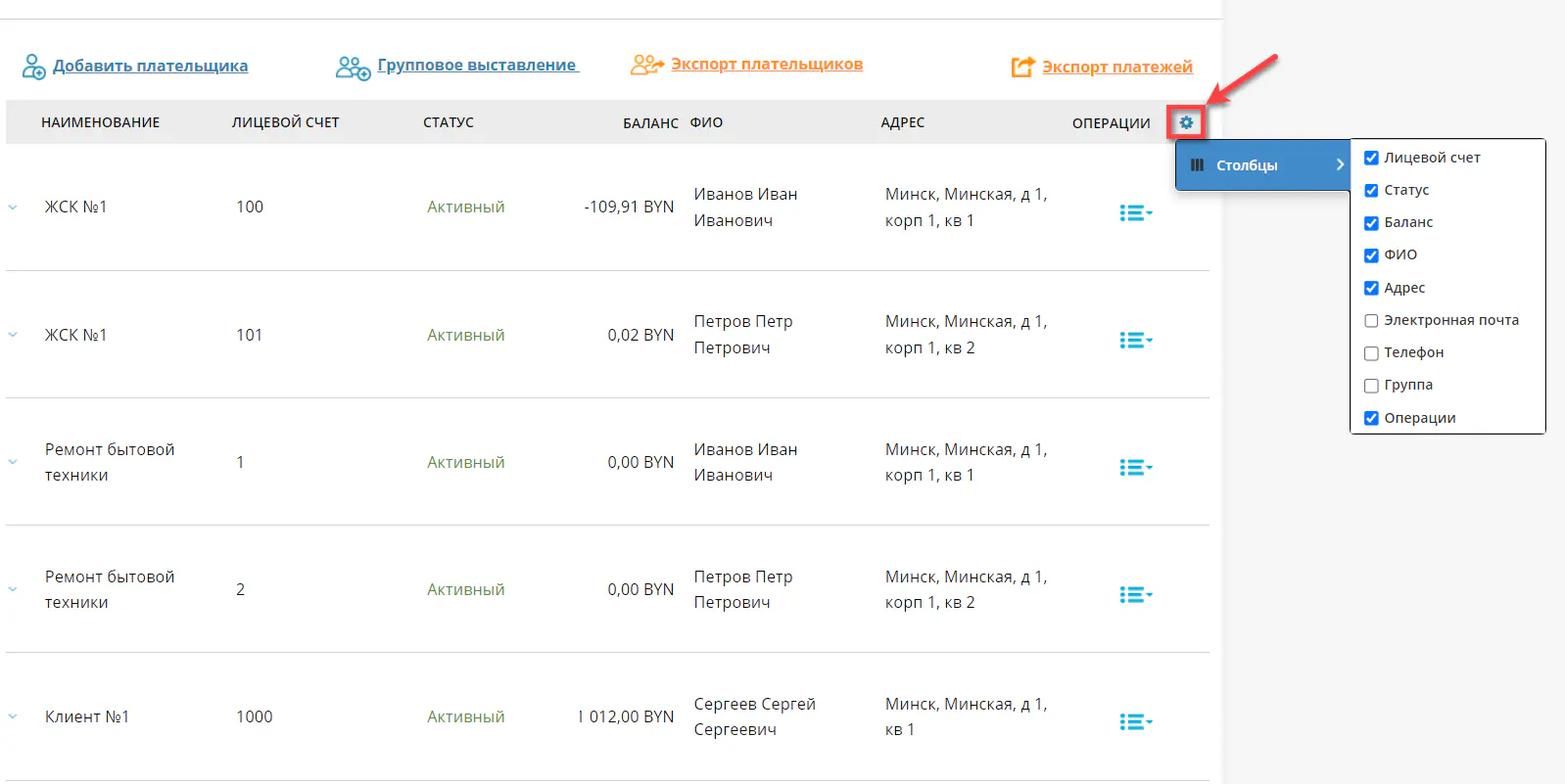Click the gear settings icon in table header
This screenshot has height=784, width=1565.
click(x=1186, y=122)
